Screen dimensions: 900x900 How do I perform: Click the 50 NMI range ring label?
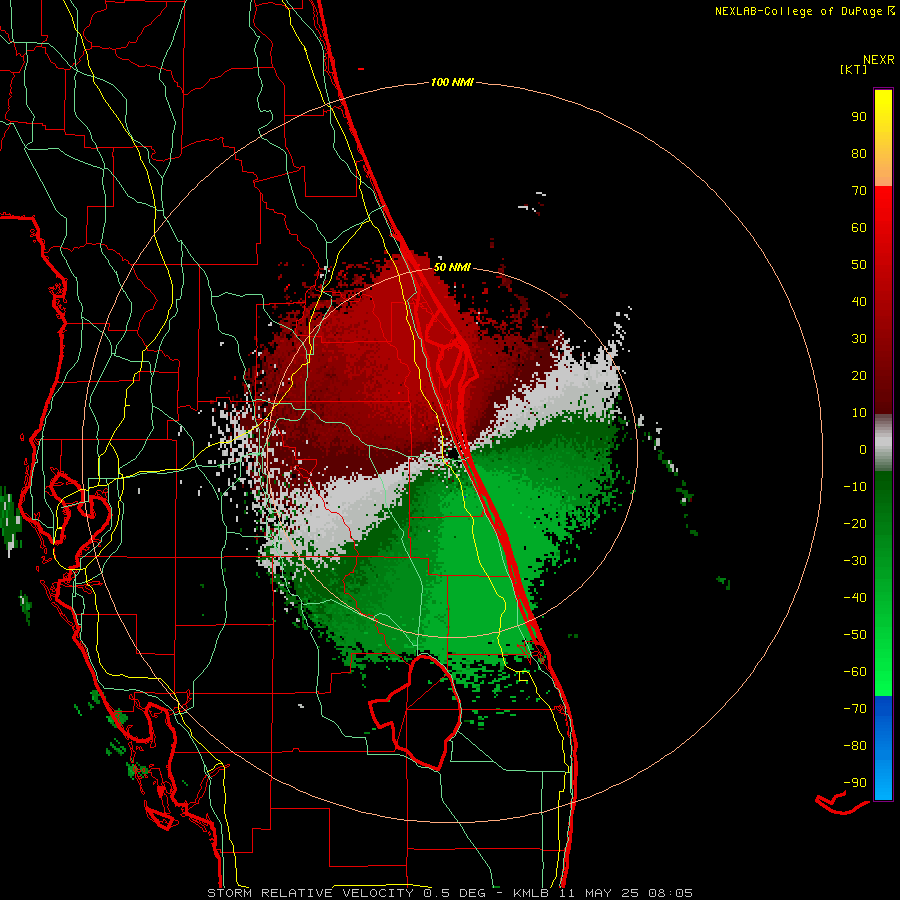[x=452, y=267]
